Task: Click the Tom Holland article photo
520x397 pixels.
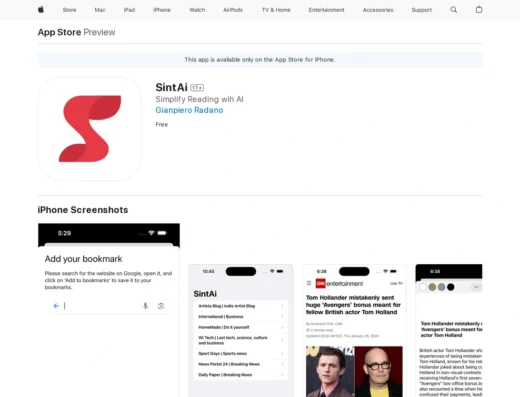Action: [354, 371]
